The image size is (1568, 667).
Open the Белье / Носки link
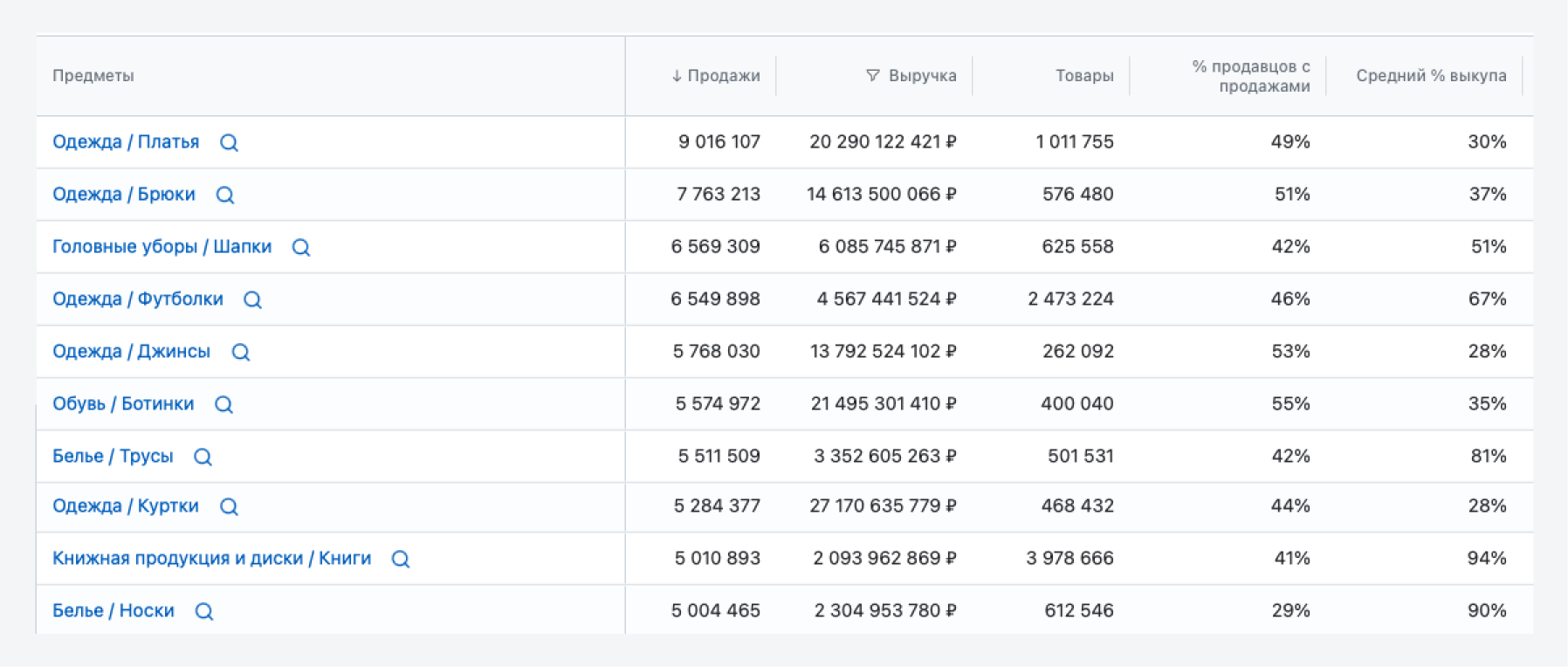click(113, 610)
